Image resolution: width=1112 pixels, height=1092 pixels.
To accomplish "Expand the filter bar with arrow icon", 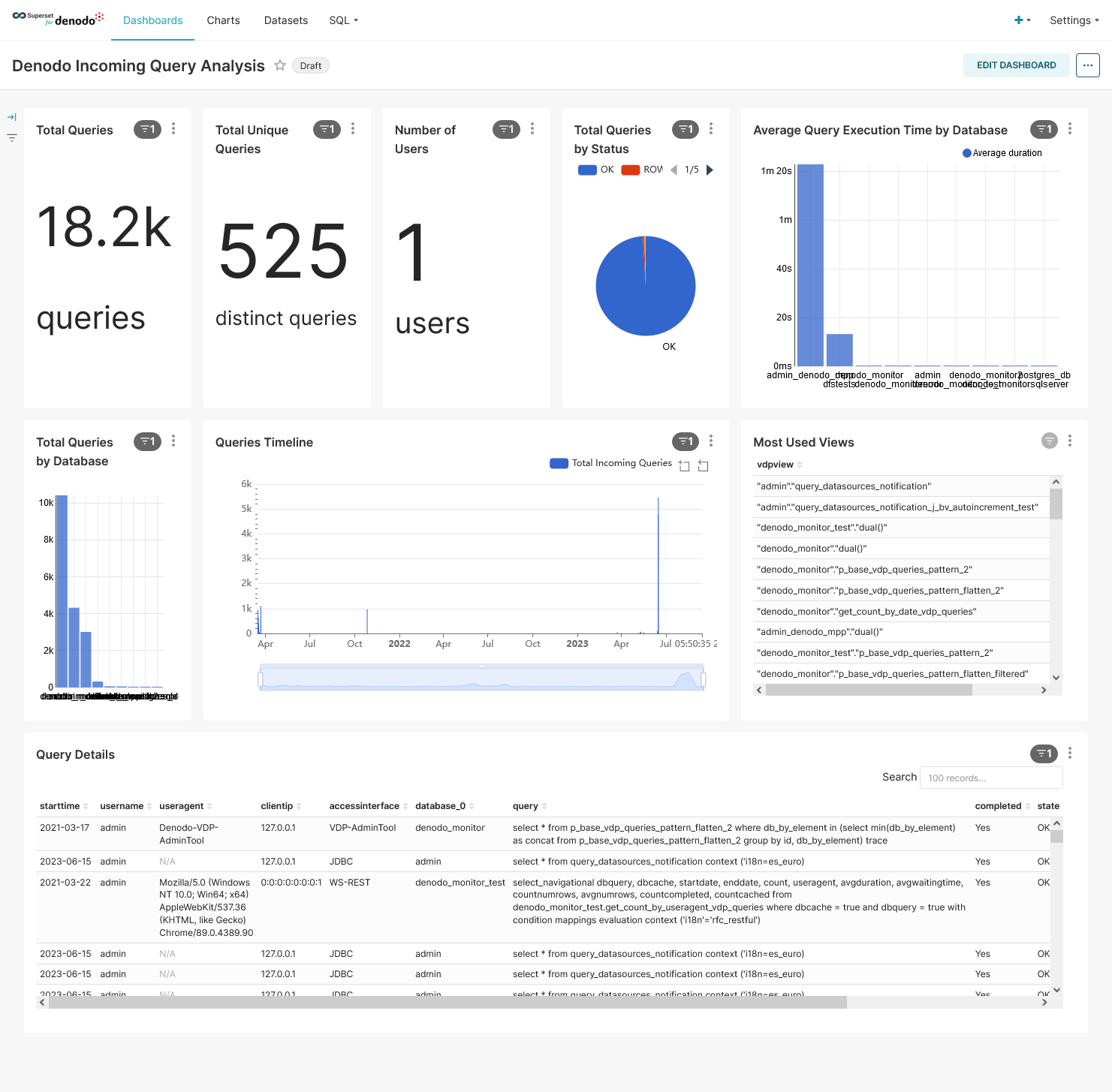I will click(x=12, y=117).
